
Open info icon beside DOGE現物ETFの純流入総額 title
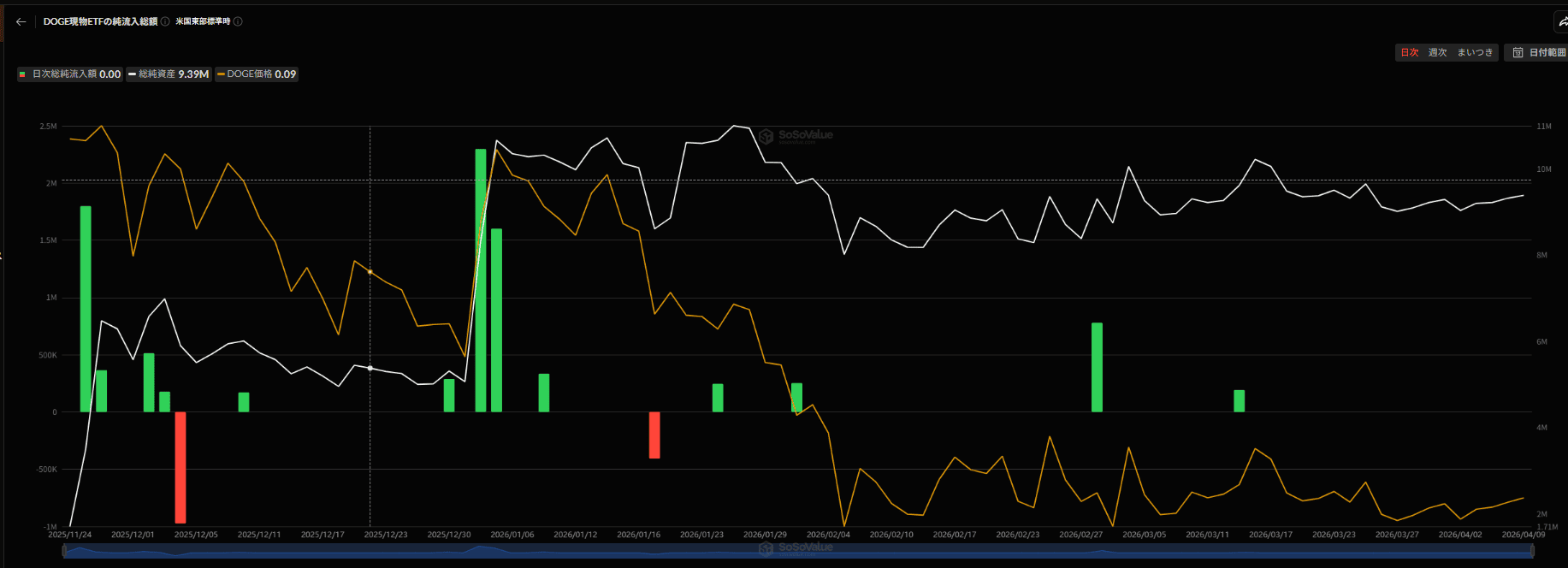pyautogui.click(x=165, y=21)
